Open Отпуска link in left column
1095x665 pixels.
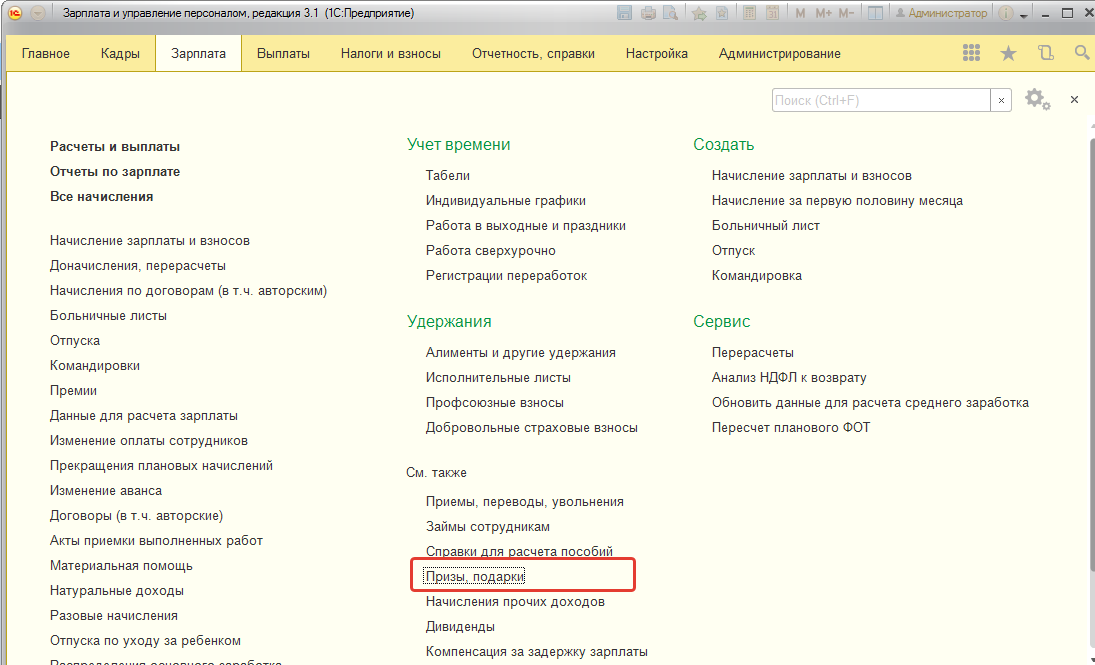75,341
